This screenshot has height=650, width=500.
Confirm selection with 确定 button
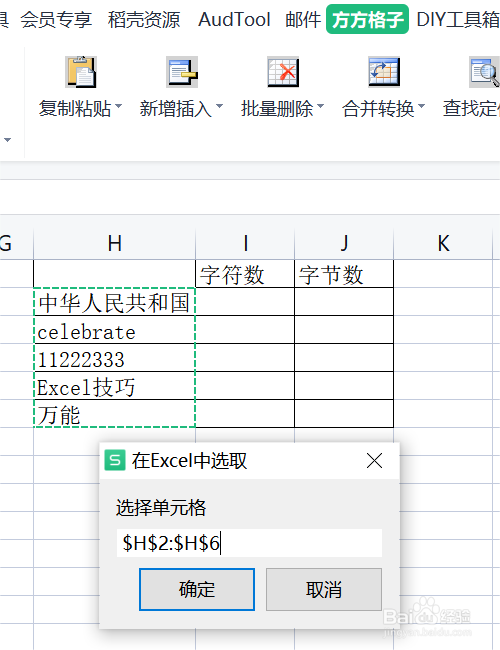click(x=197, y=589)
